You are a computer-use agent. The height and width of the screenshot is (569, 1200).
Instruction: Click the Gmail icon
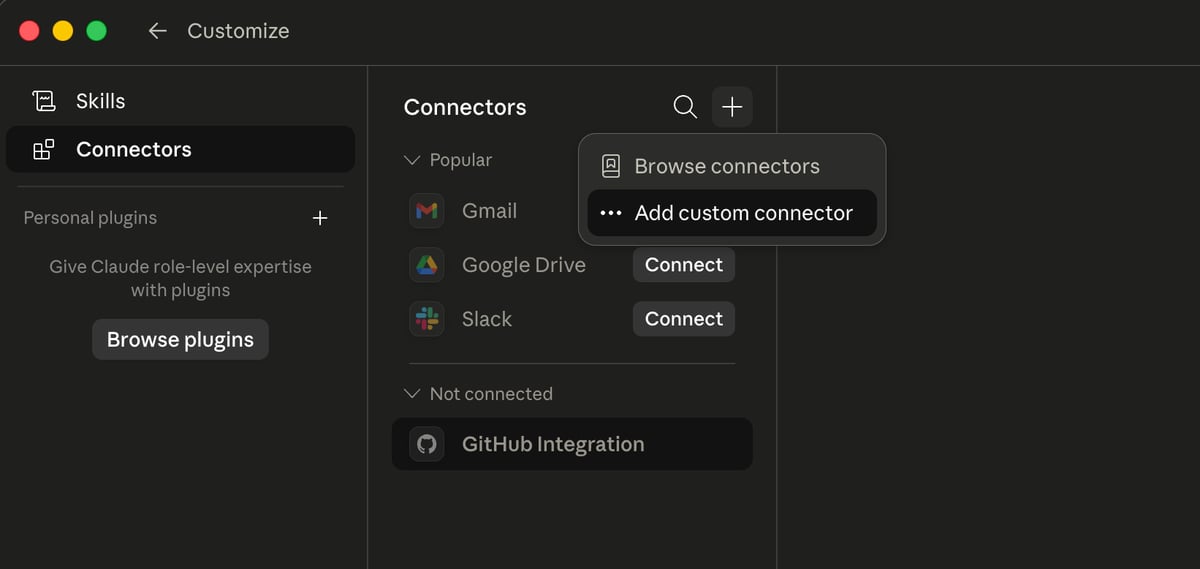click(x=427, y=211)
